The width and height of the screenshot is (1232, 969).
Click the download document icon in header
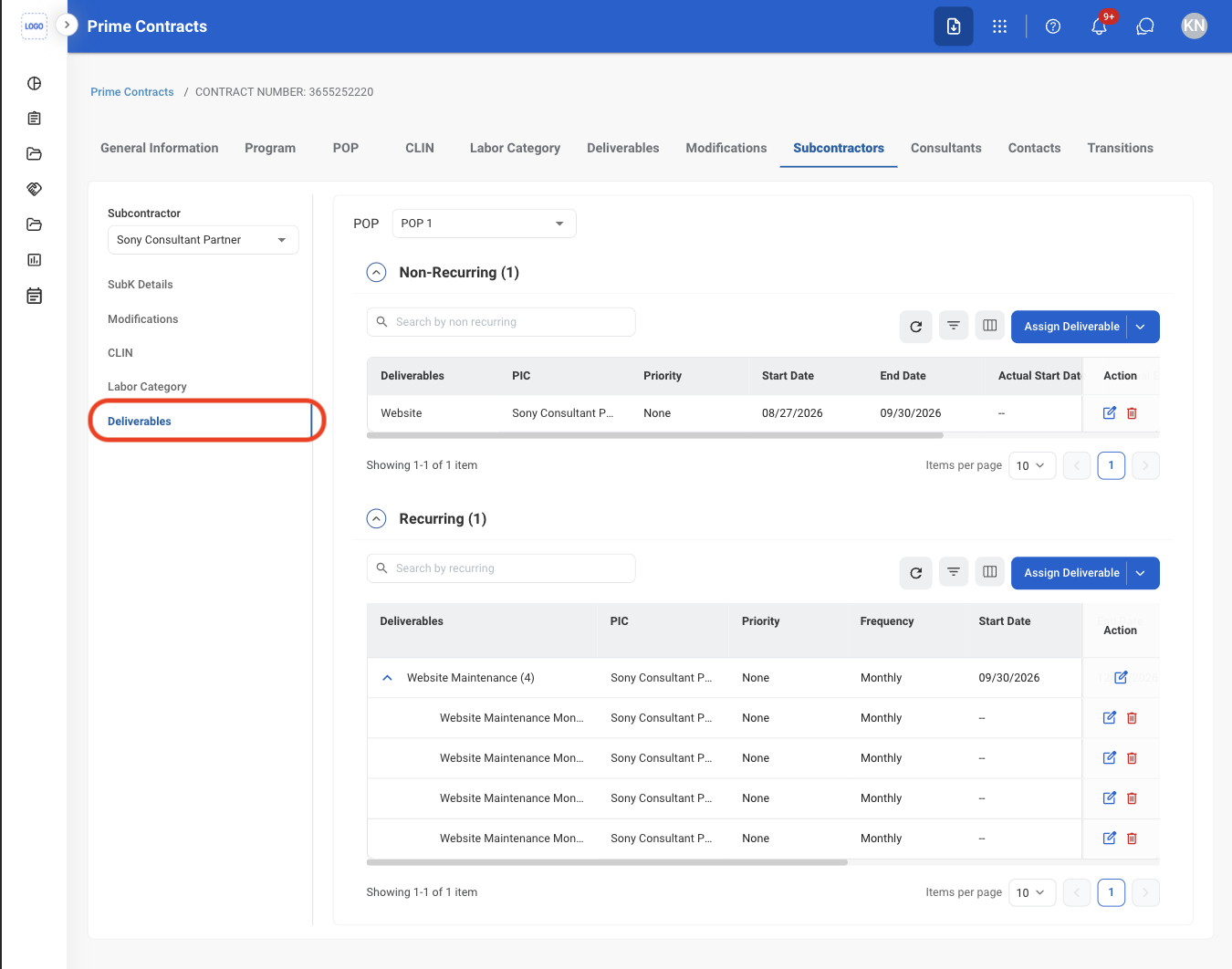[954, 26]
